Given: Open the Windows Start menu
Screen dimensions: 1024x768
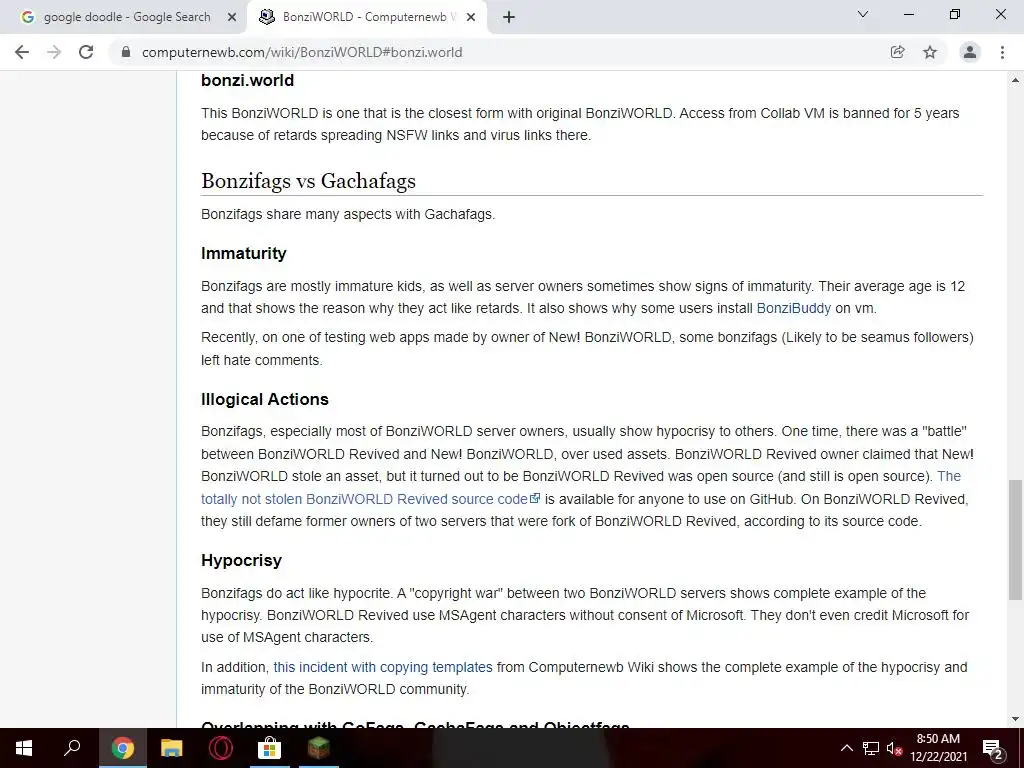Looking at the screenshot, I should point(24,748).
